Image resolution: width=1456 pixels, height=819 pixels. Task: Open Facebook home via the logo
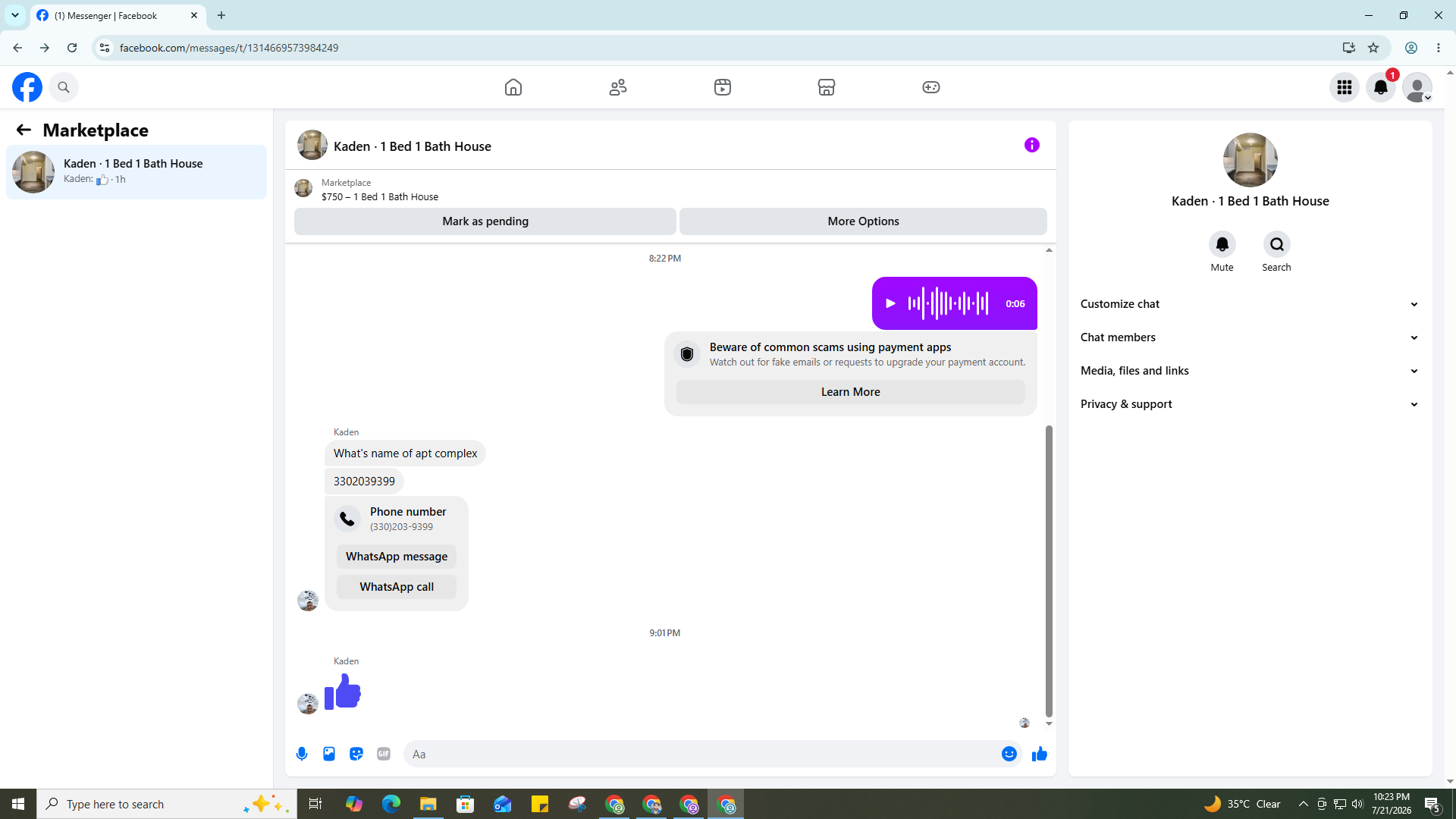tap(27, 87)
